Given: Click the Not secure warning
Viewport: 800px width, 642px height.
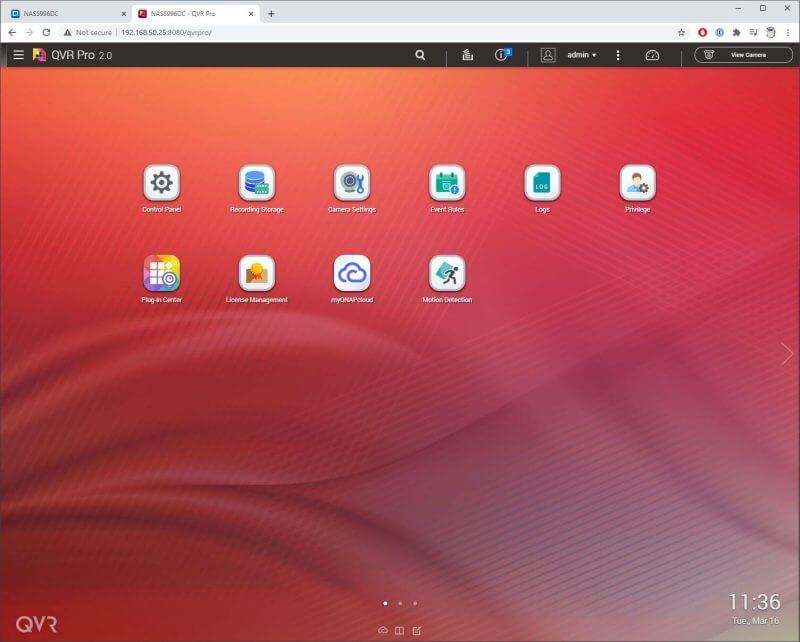Looking at the screenshot, I should pos(88,32).
